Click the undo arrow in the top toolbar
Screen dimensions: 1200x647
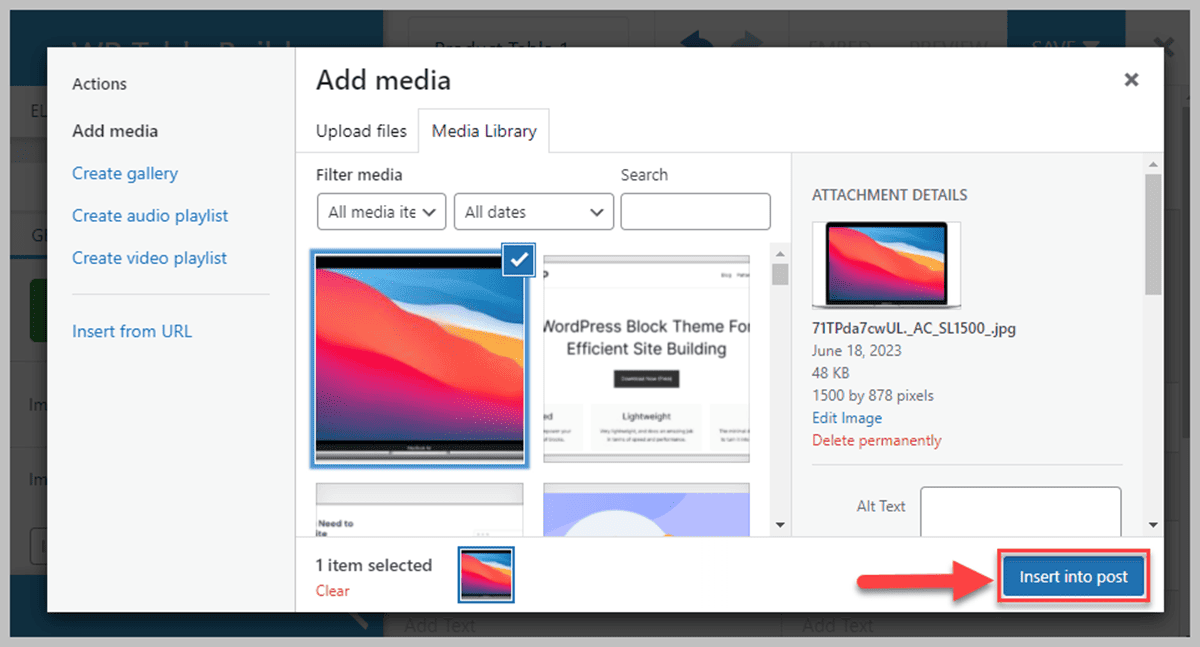click(x=695, y=40)
